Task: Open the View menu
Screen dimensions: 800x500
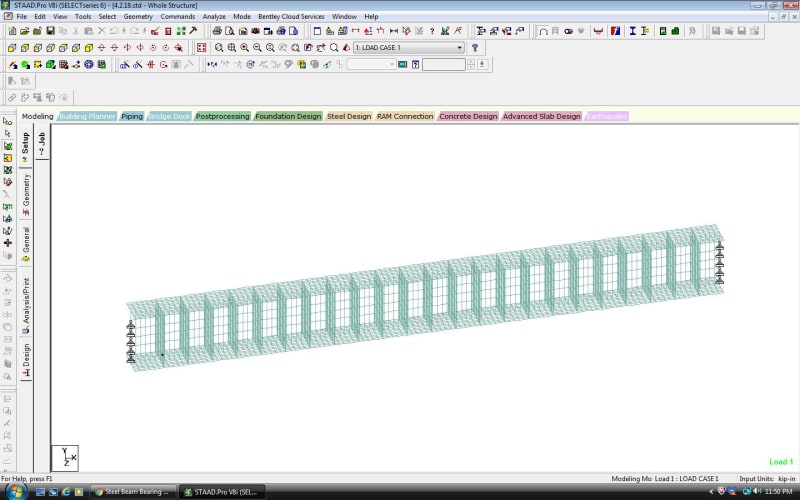Action: pos(60,16)
